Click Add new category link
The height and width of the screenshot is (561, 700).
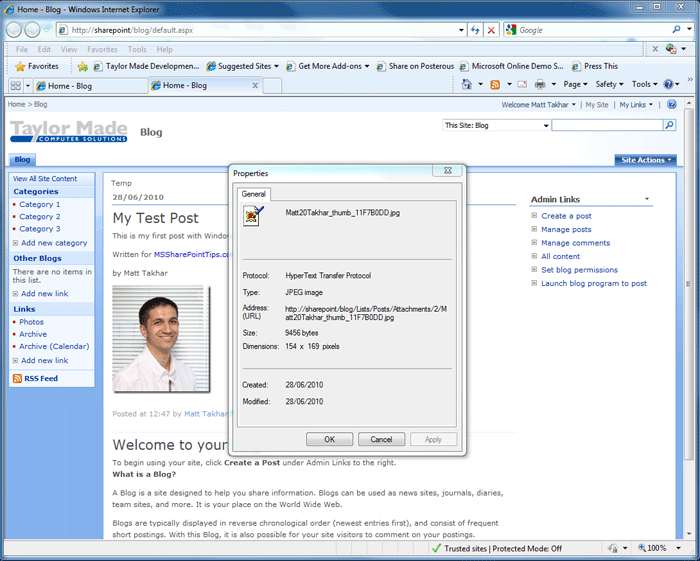coord(54,243)
